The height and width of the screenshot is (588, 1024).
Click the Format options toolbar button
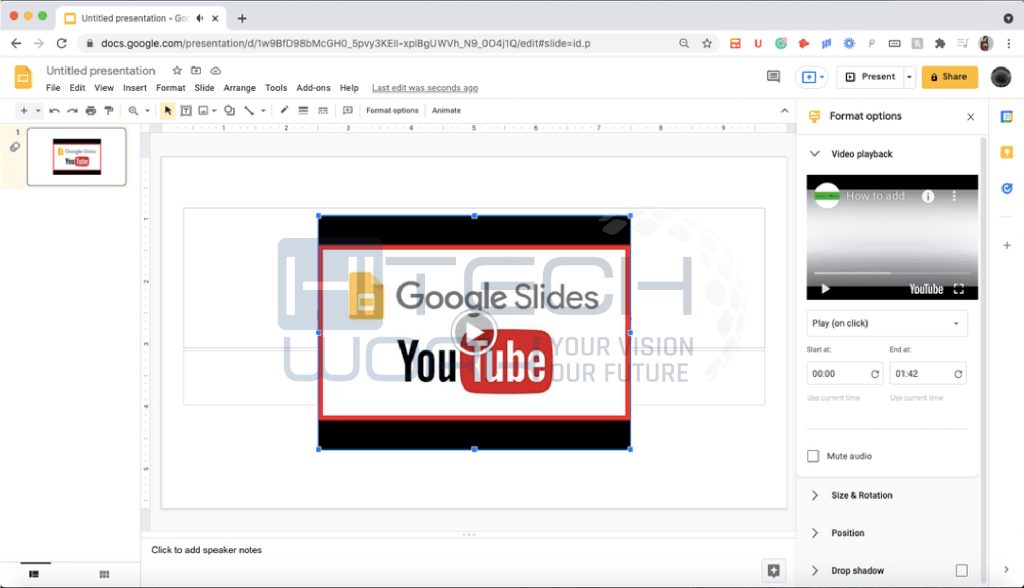392,110
